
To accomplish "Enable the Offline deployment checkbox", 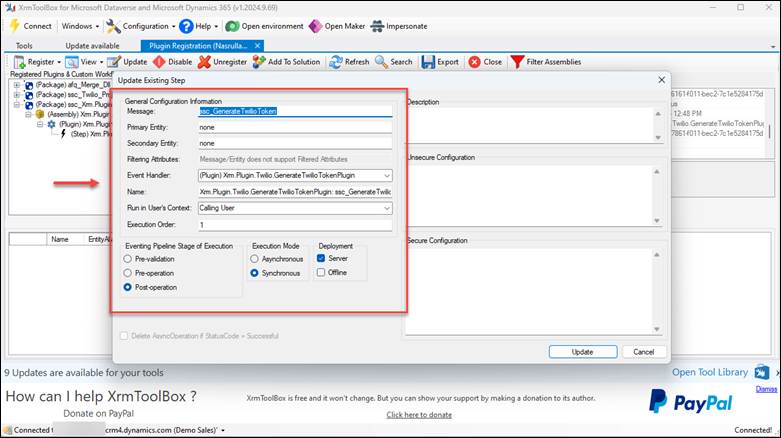I will (321, 272).
